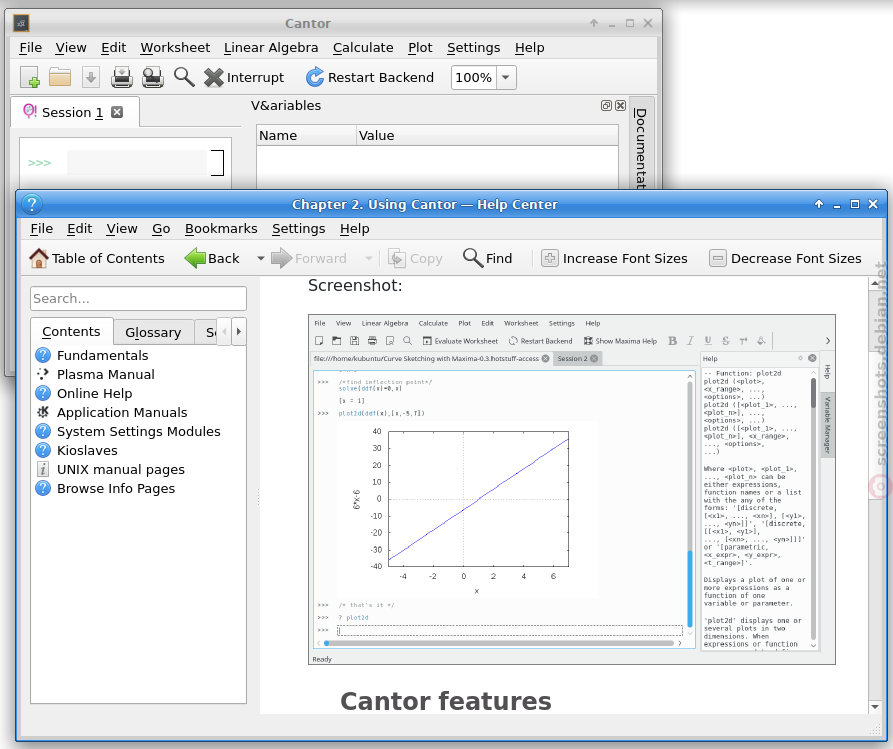Interrupt the running calculation in Cantor
The image size is (893, 749).
click(x=244, y=77)
